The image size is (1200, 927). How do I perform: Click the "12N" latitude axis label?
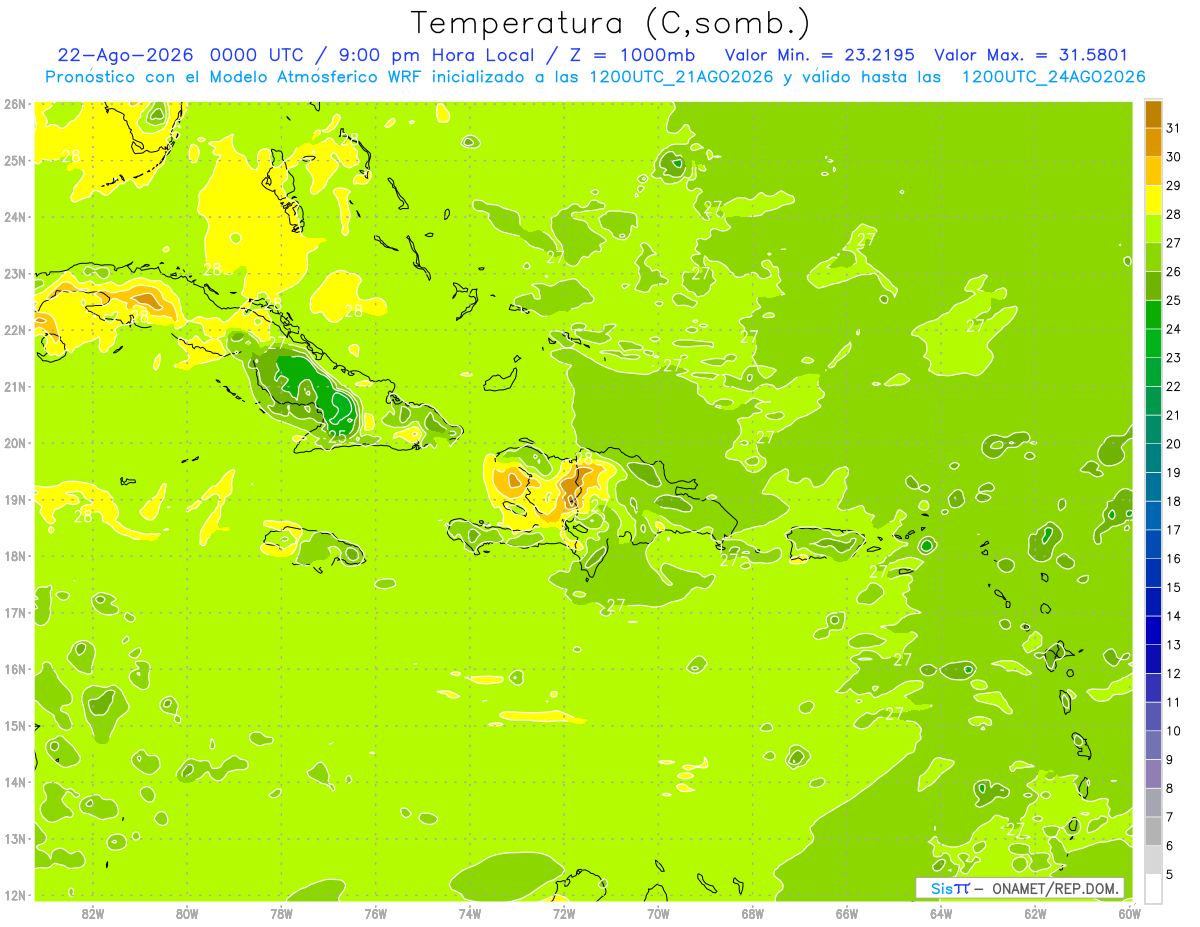(15, 895)
